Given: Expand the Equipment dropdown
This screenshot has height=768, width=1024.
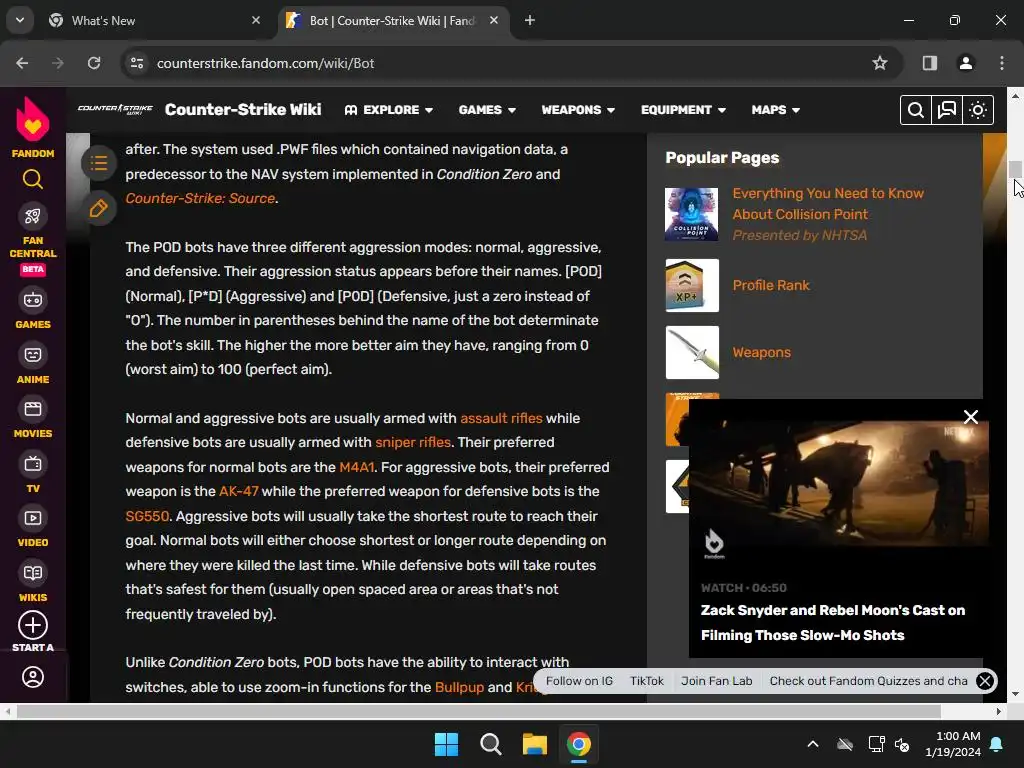Looking at the screenshot, I should (683, 110).
